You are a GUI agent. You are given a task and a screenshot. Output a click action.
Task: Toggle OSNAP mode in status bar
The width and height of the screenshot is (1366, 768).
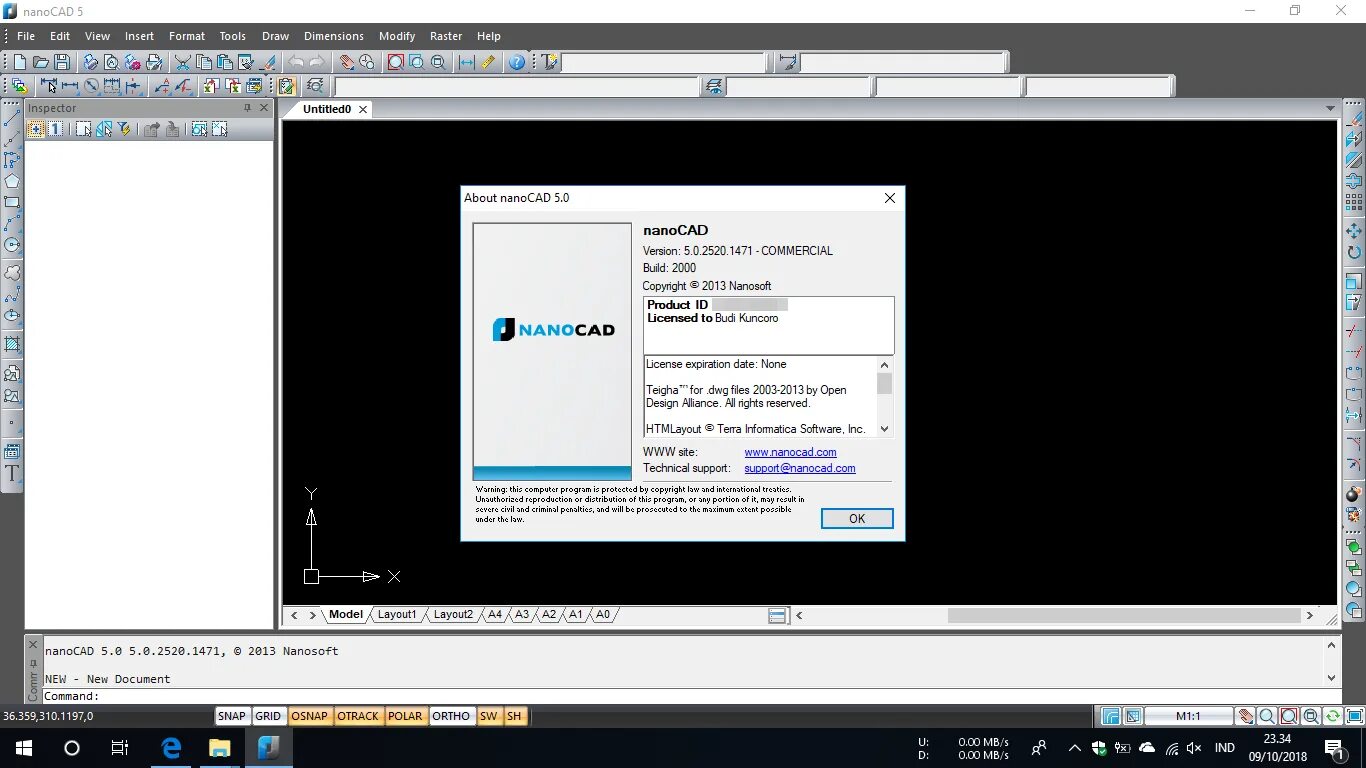coord(310,716)
